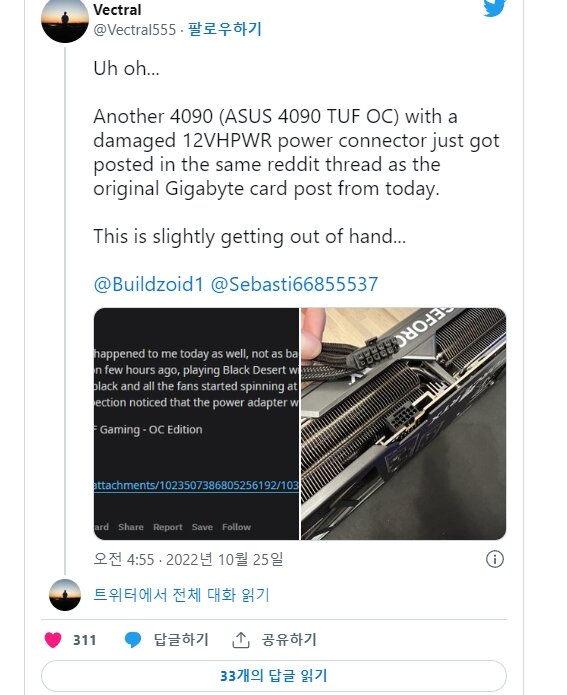Viewport: 567px width, 695px height.
Task: Click the 답글하기 reply label
Action: 181,640
